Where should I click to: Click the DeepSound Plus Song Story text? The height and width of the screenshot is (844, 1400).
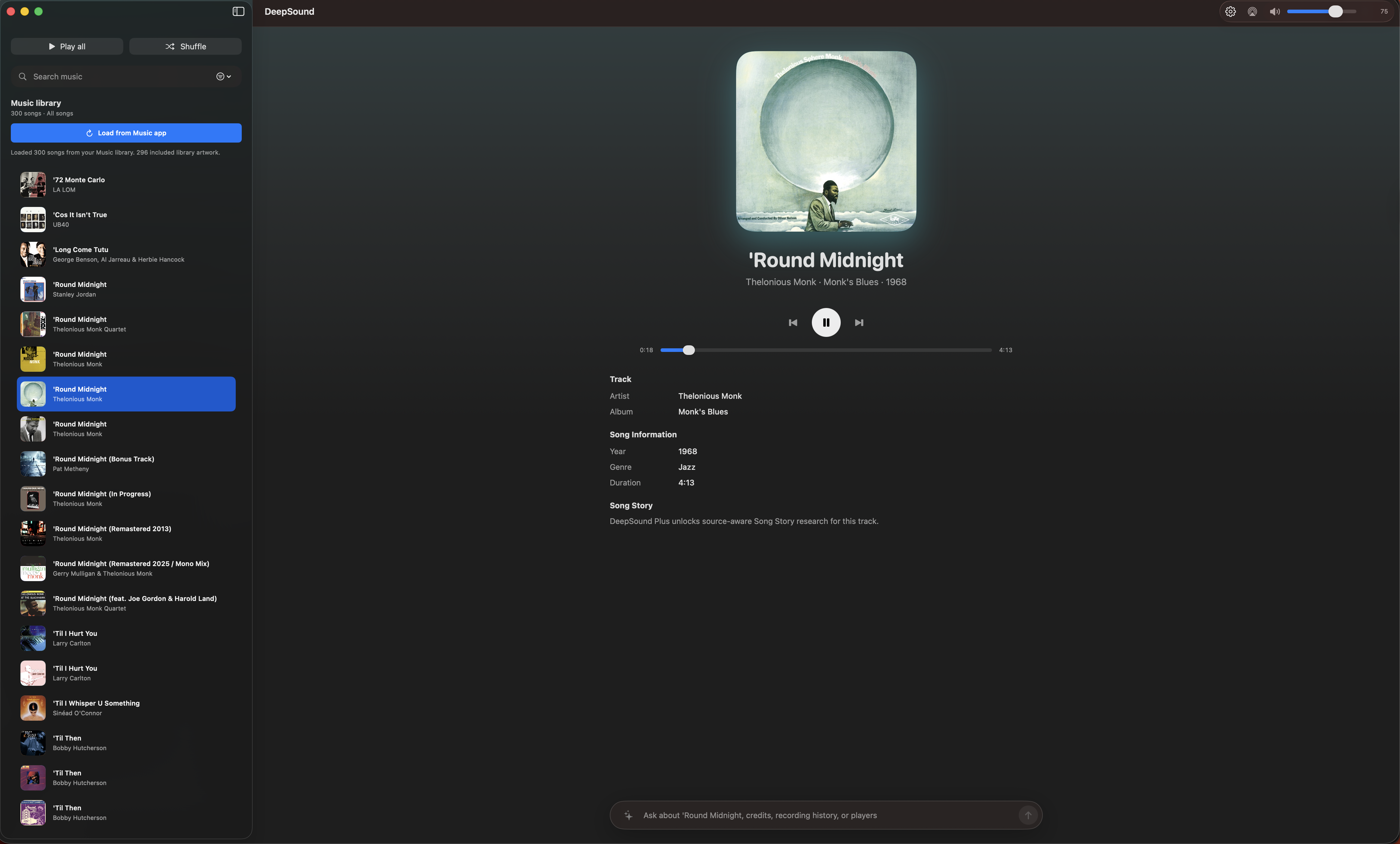pos(744,522)
